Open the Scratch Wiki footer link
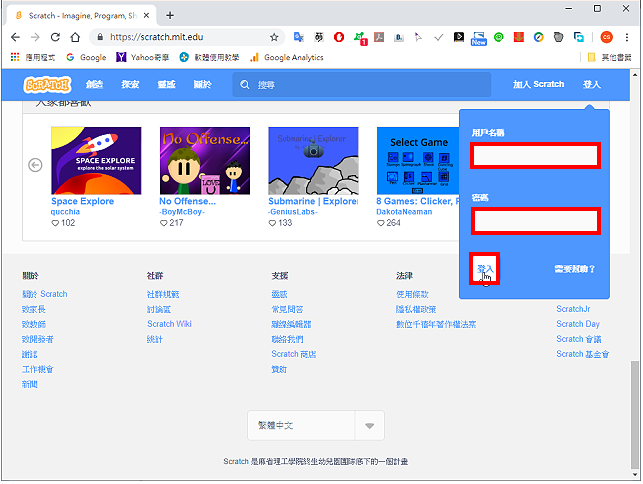The width and height of the screenshot is (643, 484). coord(169,324)
